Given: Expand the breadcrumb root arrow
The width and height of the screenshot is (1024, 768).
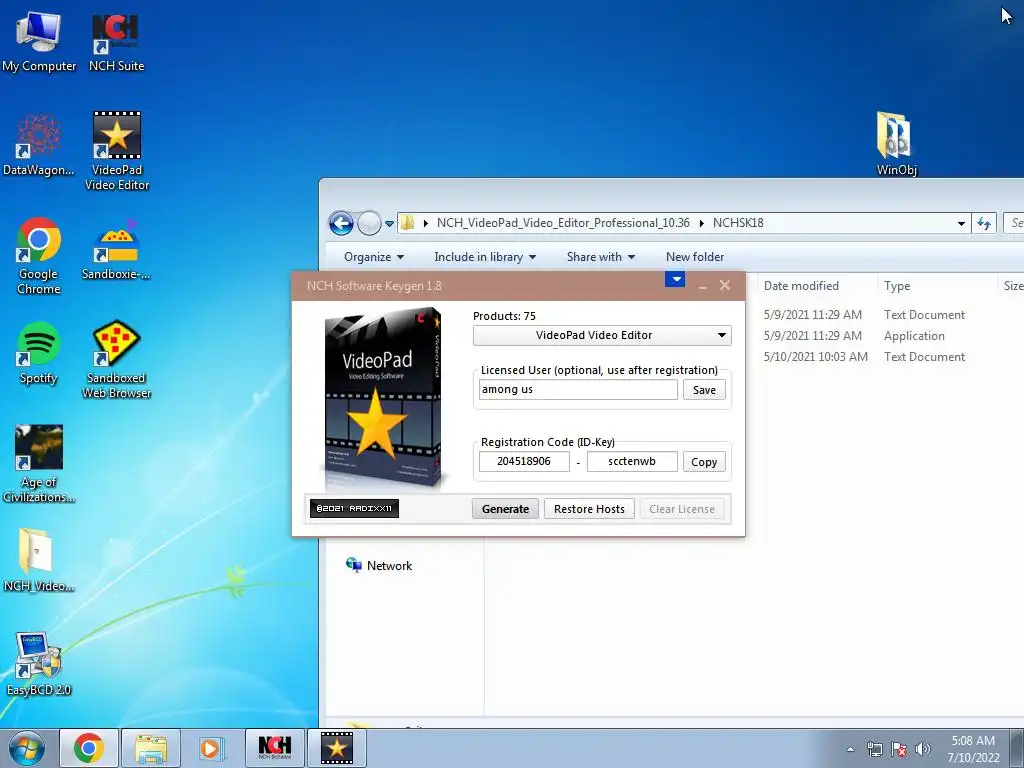Looking at the screenshot, I should tap(426, 223).
